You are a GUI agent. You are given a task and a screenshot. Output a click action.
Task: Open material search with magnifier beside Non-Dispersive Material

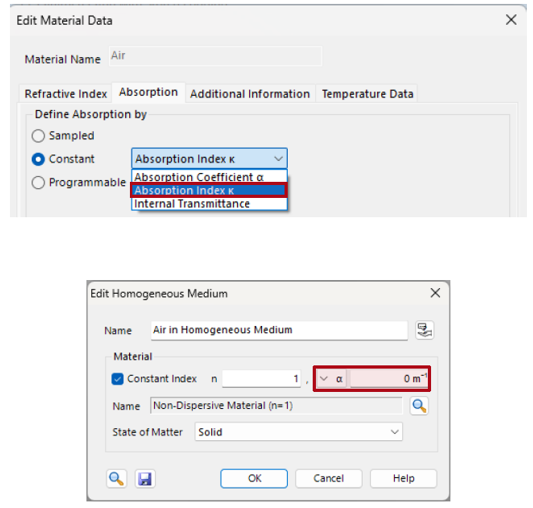pos(419,406)
